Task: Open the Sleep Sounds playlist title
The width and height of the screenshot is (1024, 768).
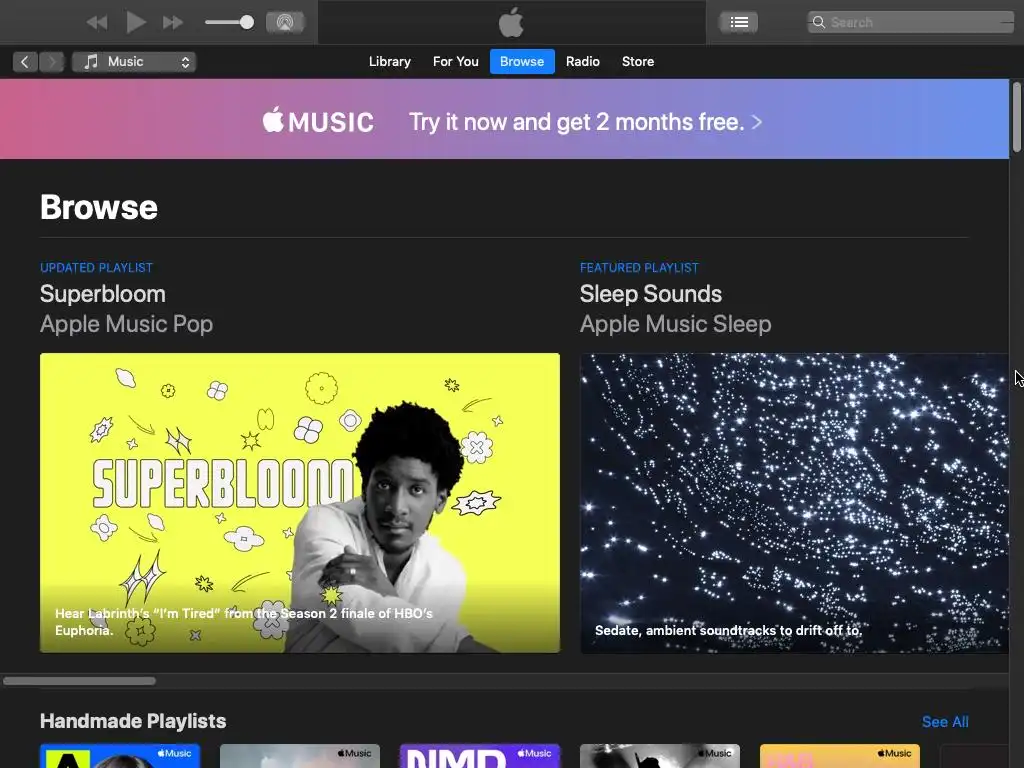Action: 650,294
